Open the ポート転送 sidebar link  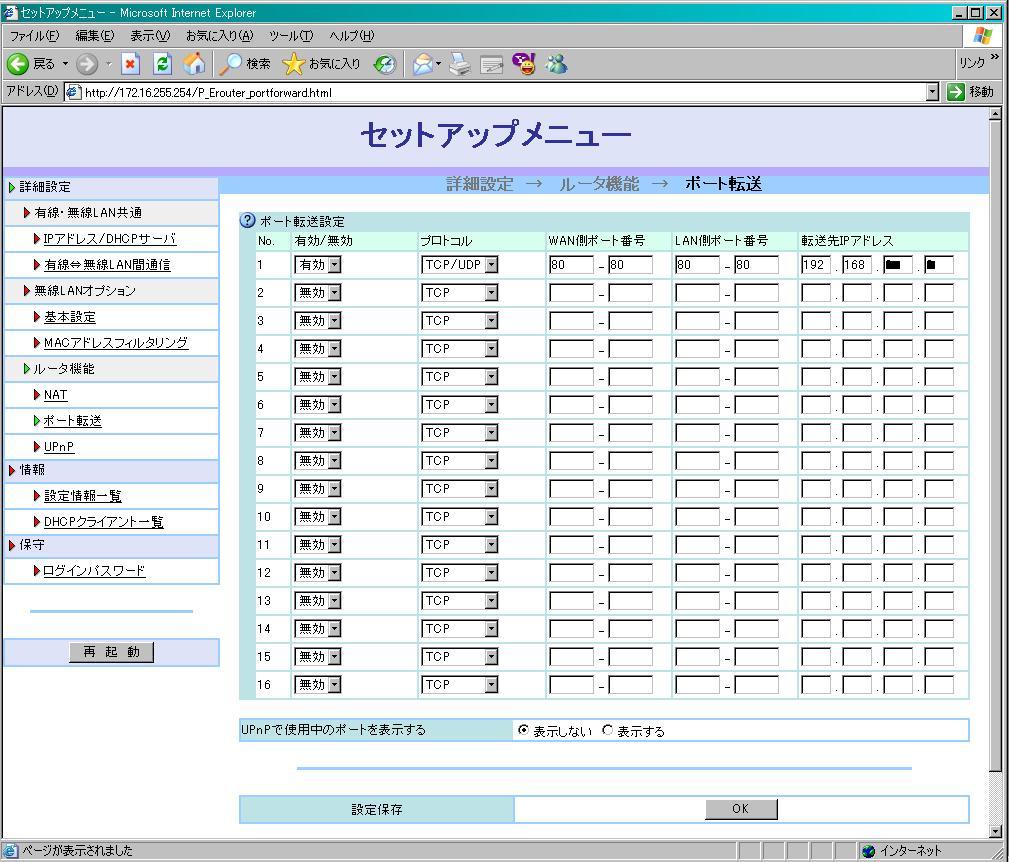coord(72,421)
